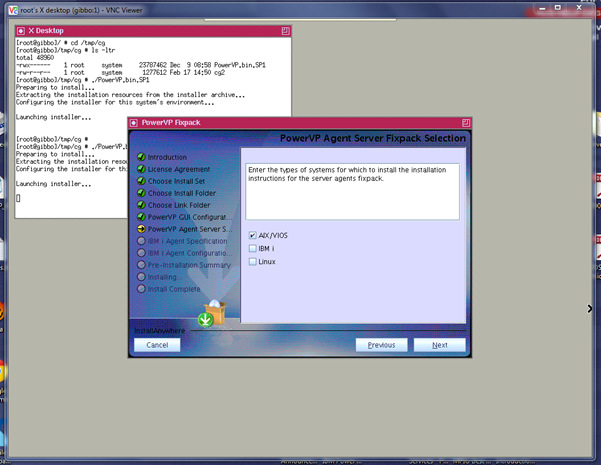Open the PowerVP Fixpack window menu icon
The image size is (601, 465).
tap(133, 123)
